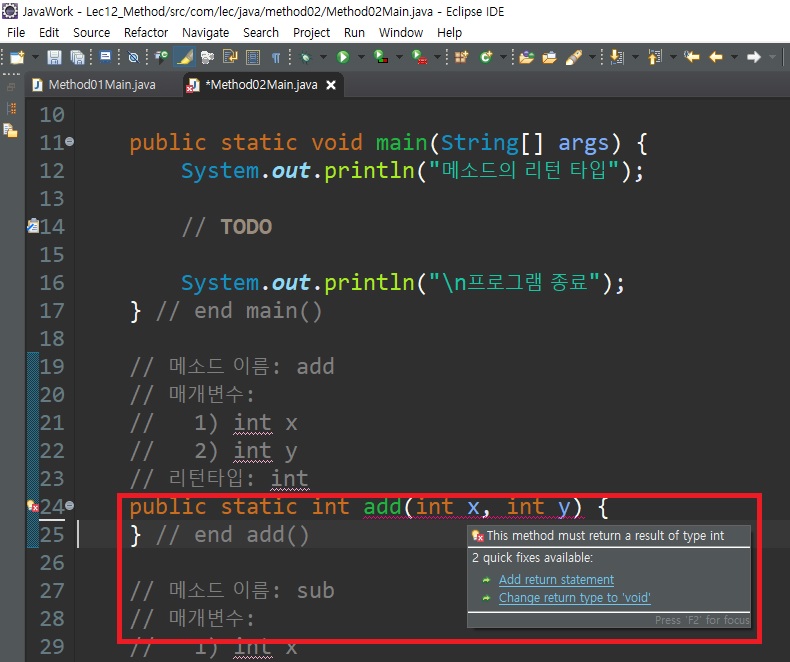Click the Debug bug icon

pyautogui.click(x=305, y=57)
